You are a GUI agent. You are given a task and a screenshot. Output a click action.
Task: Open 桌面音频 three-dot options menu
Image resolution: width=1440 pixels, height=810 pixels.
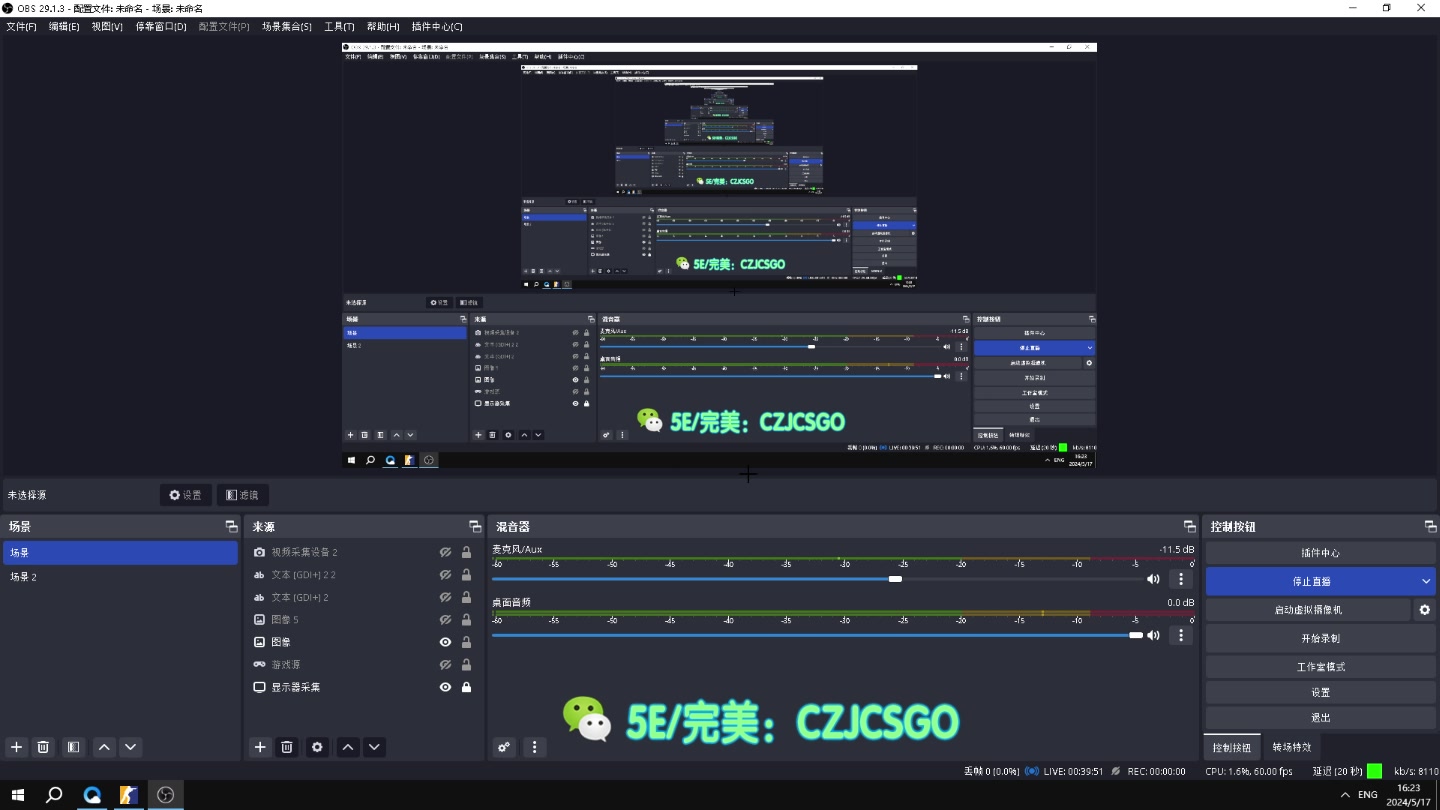(1181, 635)
